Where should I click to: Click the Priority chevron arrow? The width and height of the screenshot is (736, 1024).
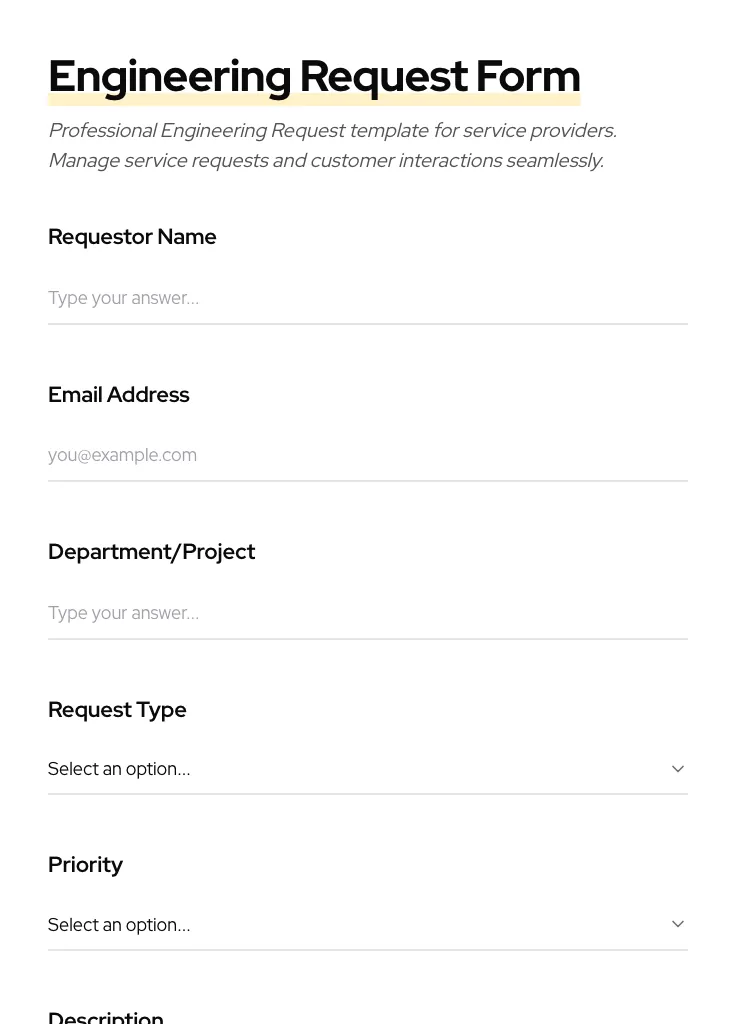click(x=677, y=924)
